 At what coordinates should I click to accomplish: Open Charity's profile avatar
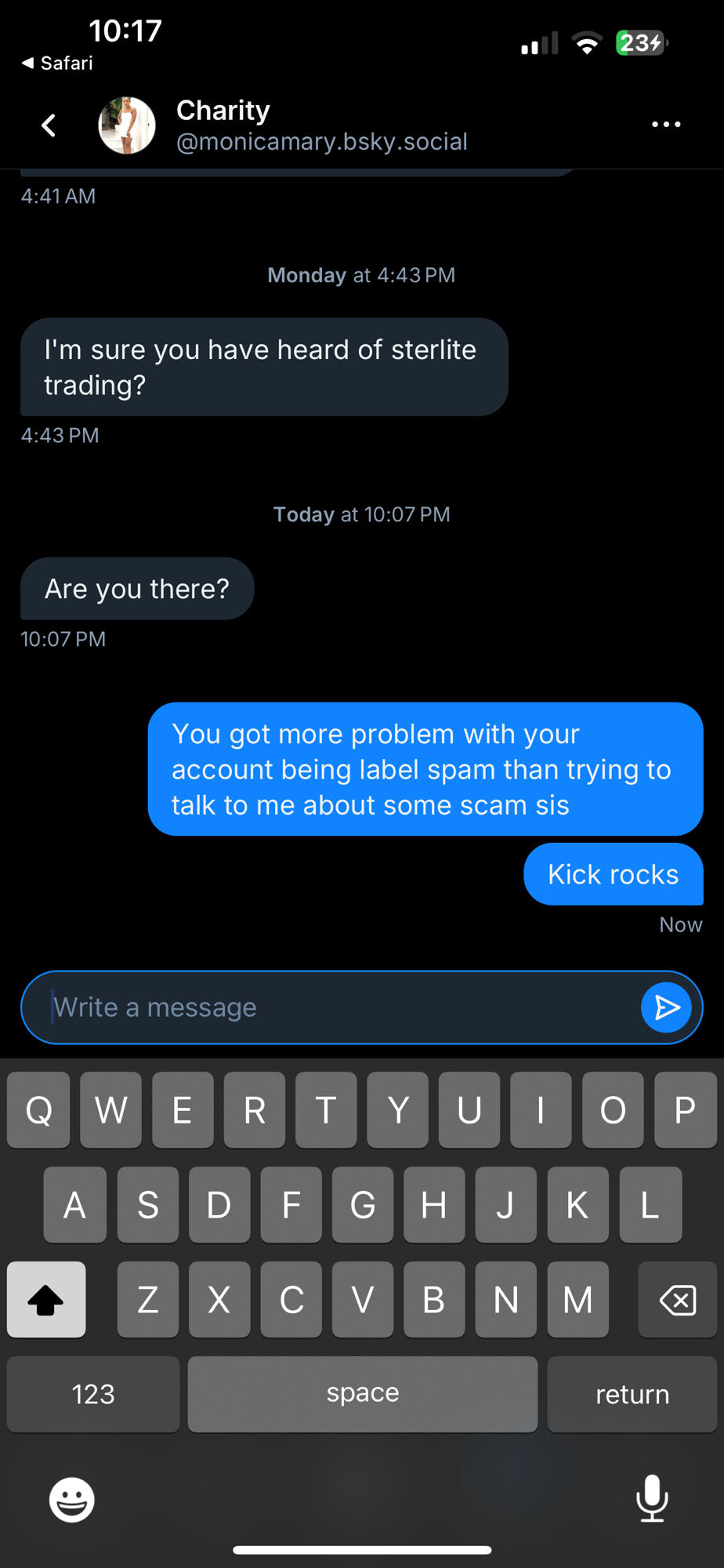point(127,125)
